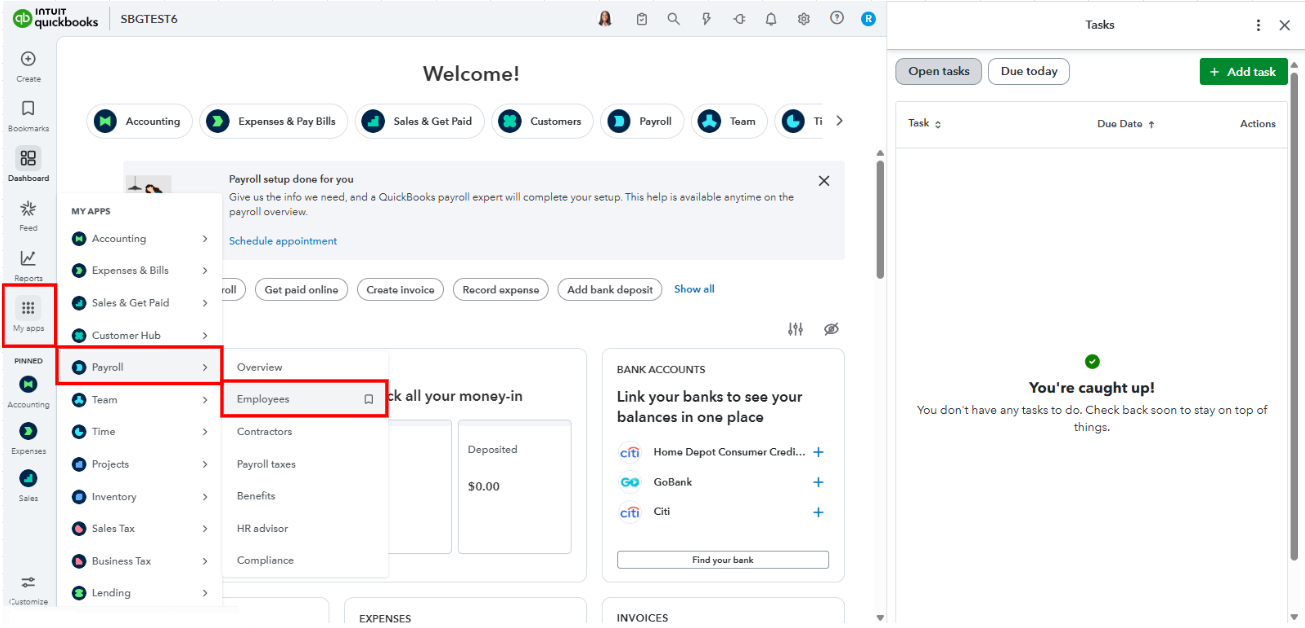Click Schedule appointment link

click(x=283, y=241)
